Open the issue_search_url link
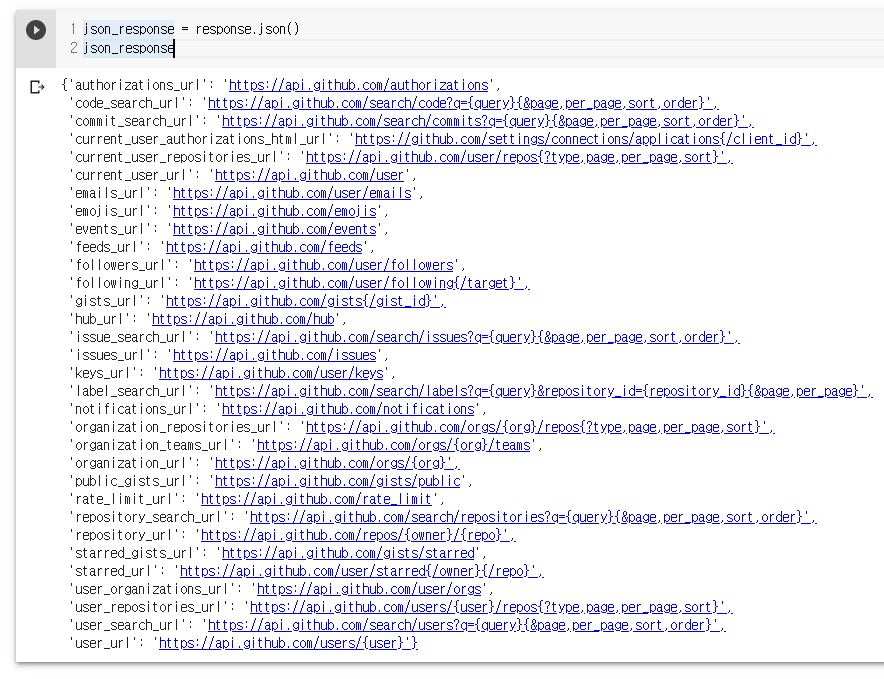The height and width of the screenshot is (679, 884). click(477, 337)
